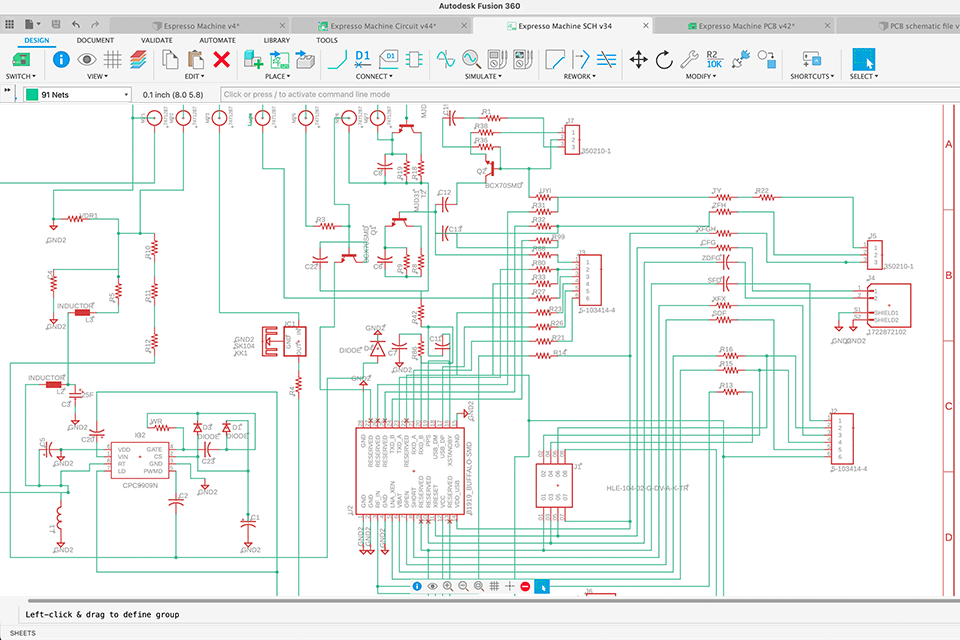Select the Paste clipboard tool
The width and height of the screenshot is (960, 640).
(195, 59)
